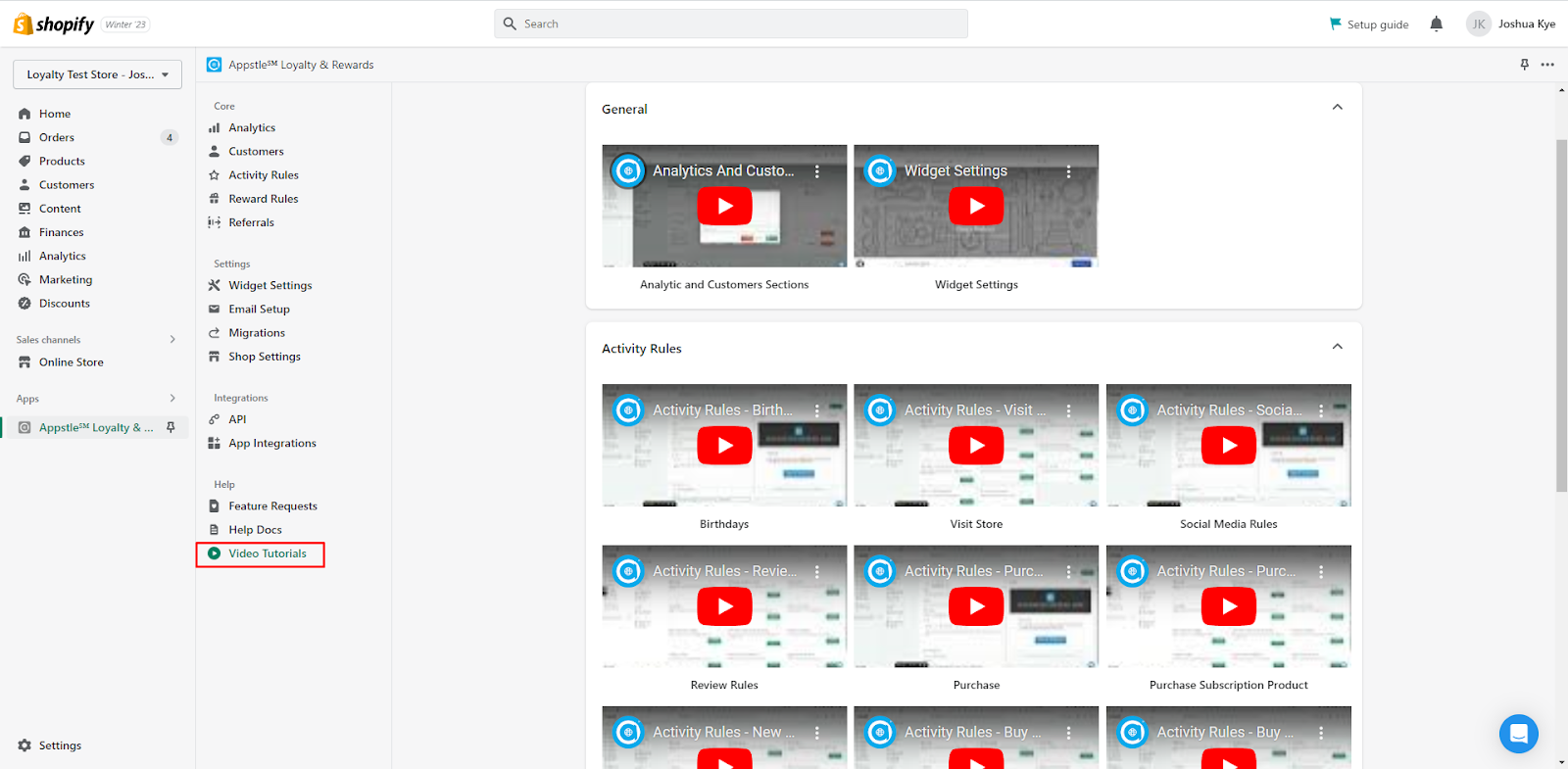1568x769 pixels.
Task: Click the Setup guide flag link
Action: click(x=1368, y=24)
